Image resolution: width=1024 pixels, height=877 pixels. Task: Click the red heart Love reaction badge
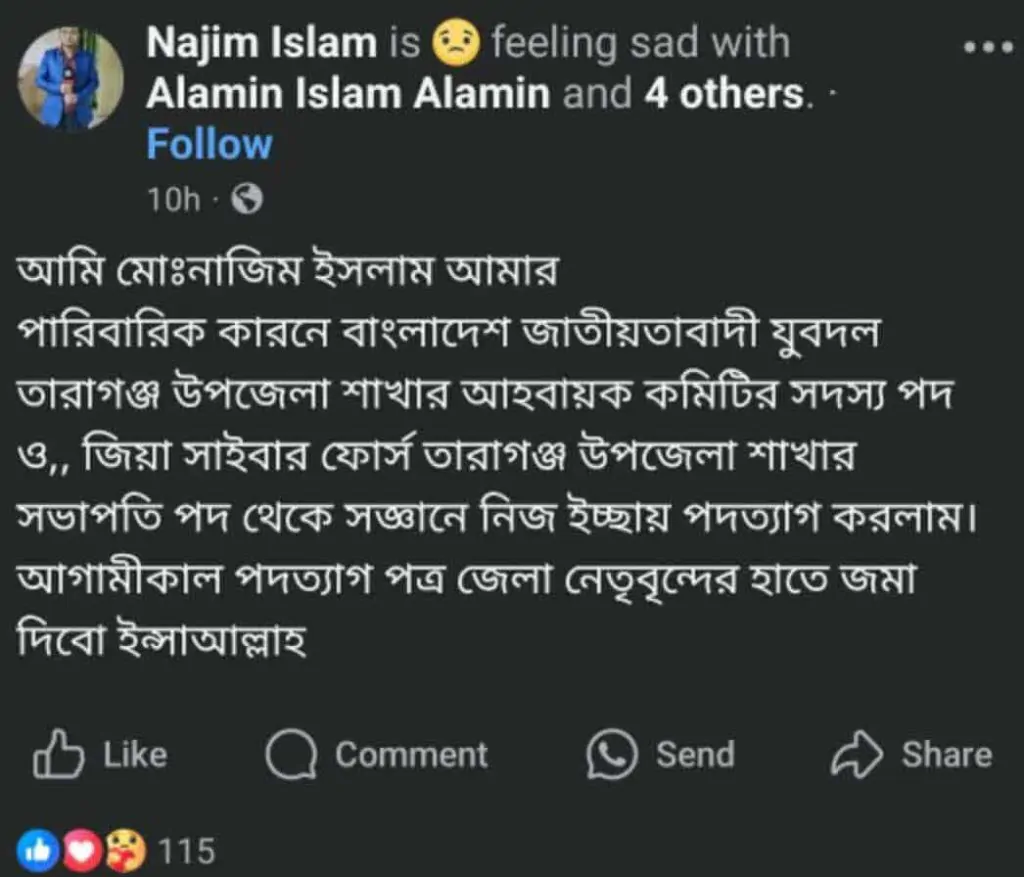83,851
